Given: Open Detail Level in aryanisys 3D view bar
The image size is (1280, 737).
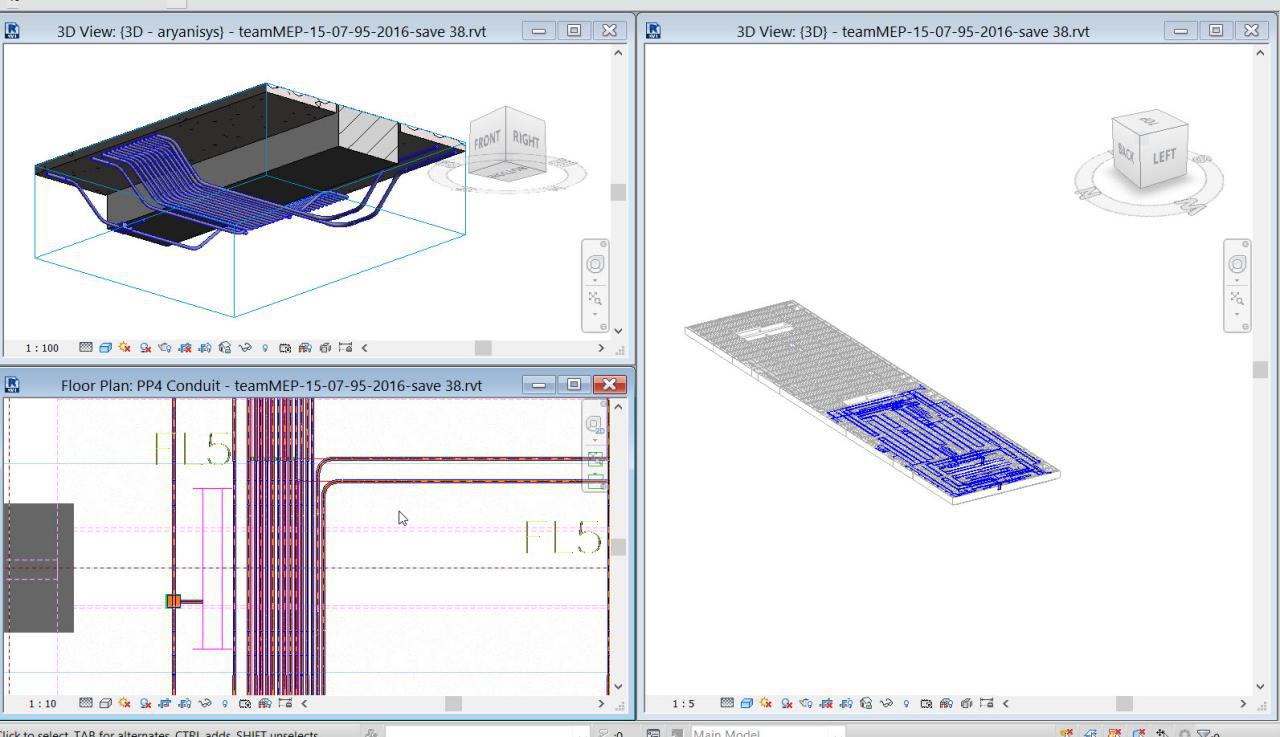Looking at the screenshot, I should point(85,348).
